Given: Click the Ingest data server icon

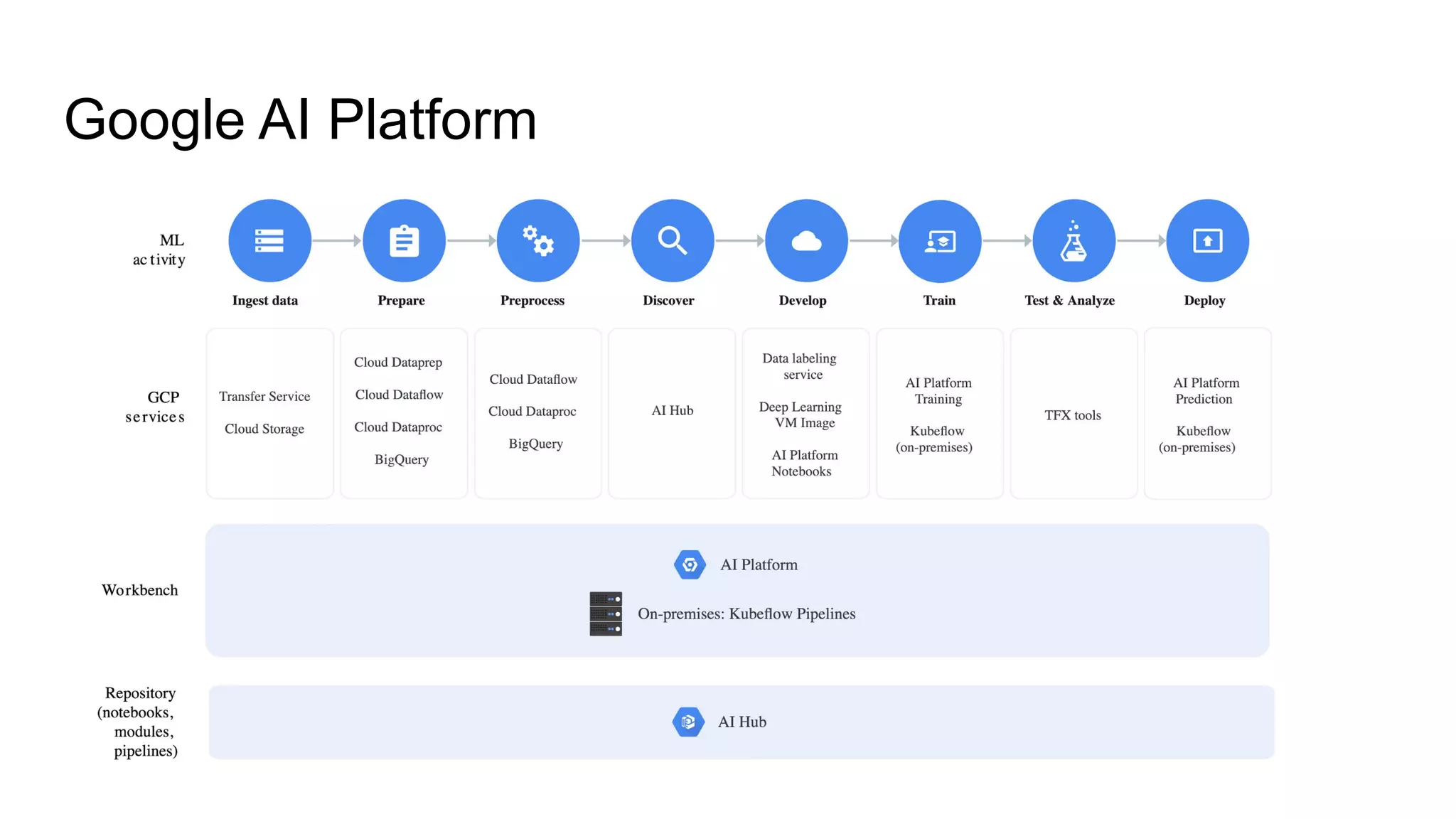Looking at the screenshot, I should (269, 241).
